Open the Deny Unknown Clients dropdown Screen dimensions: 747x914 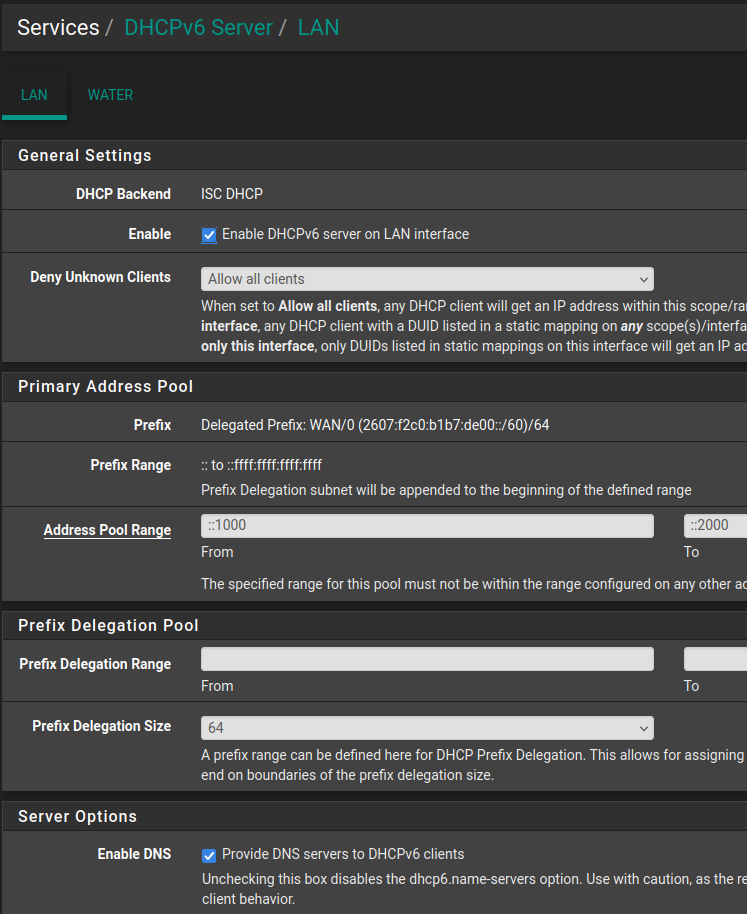[x=427, y=279]
